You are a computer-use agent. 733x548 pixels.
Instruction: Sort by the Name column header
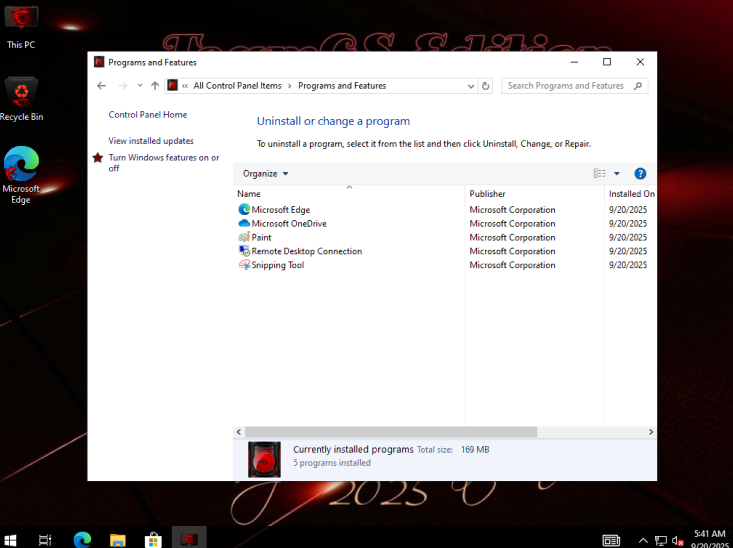[x=349, y=194]
